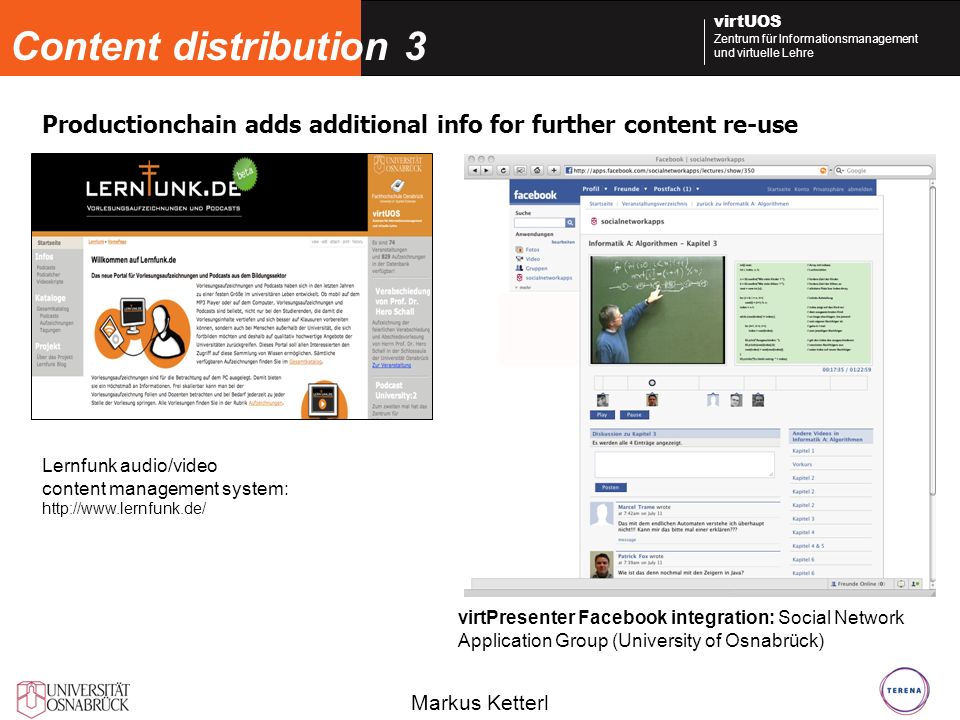The image size is (960, 720).
Task: Click the Pause button under the lecture video
Action: coord(634,414)
